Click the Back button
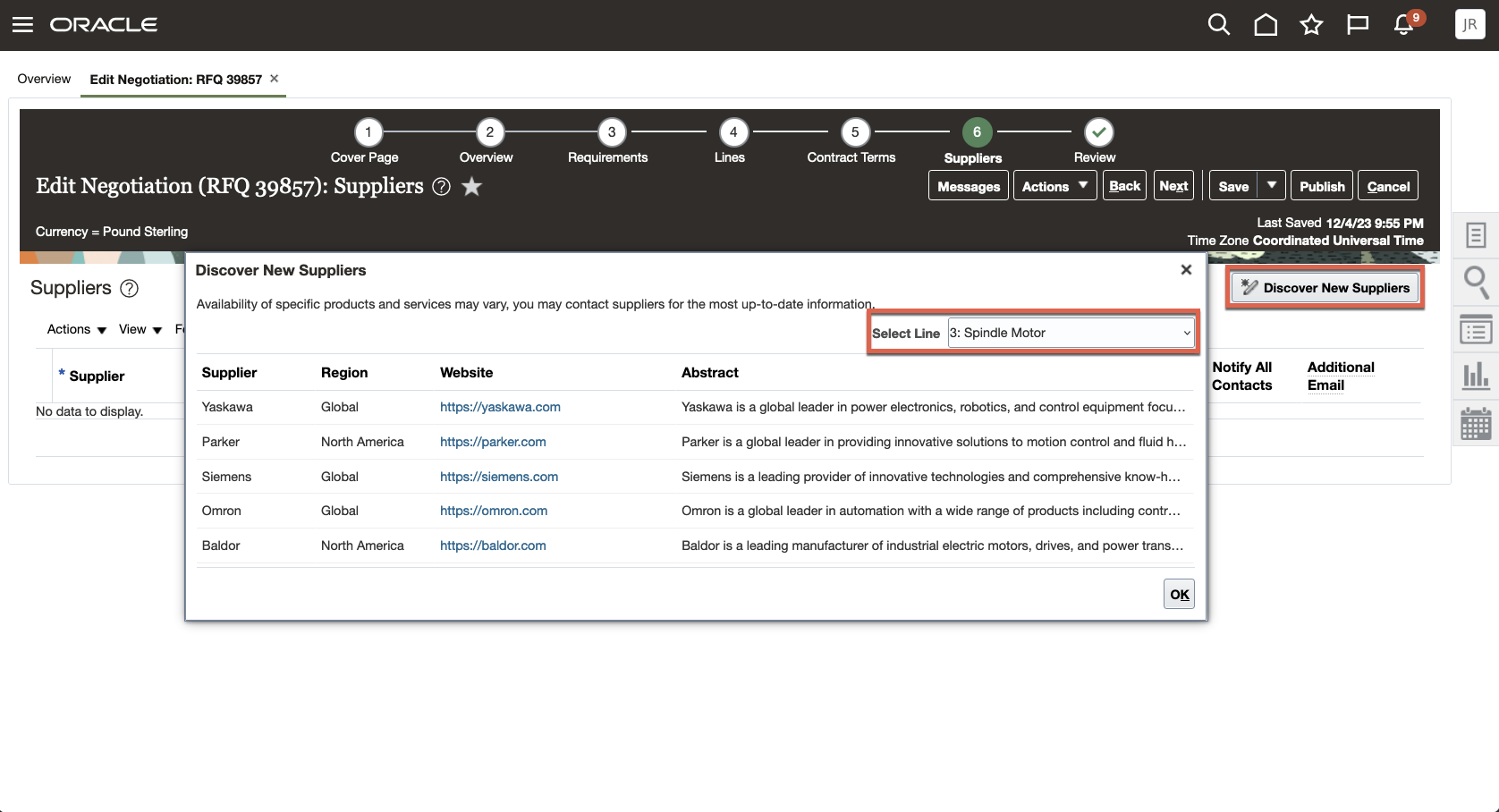 pos(1124,186)
